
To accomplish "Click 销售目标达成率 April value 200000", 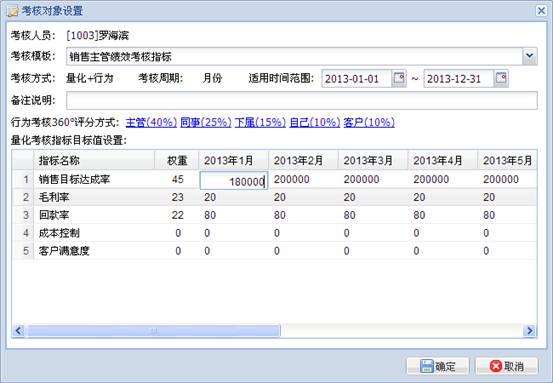I will pos(431,179).
